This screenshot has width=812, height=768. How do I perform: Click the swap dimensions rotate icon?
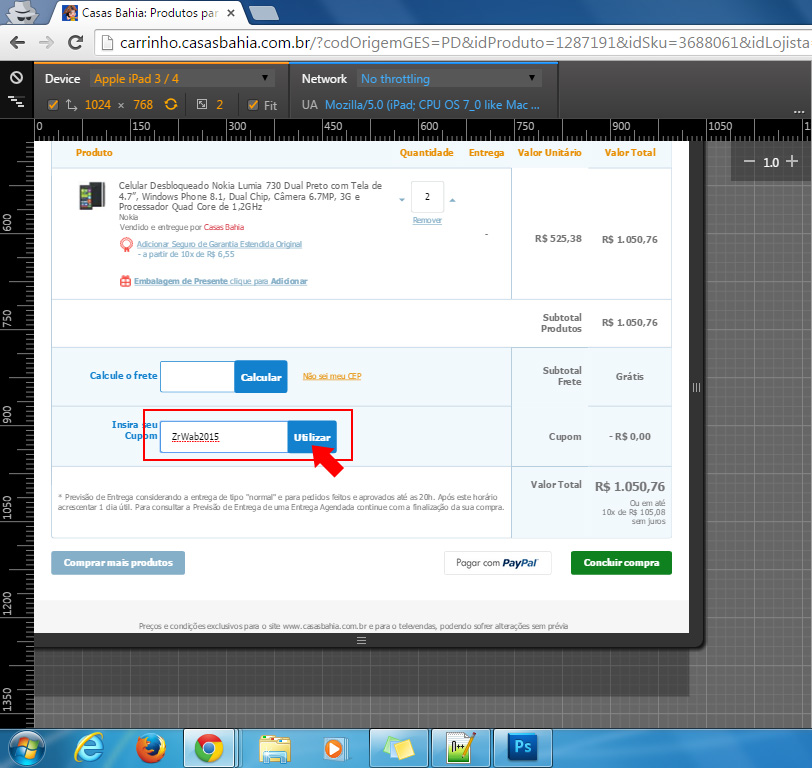171,104
